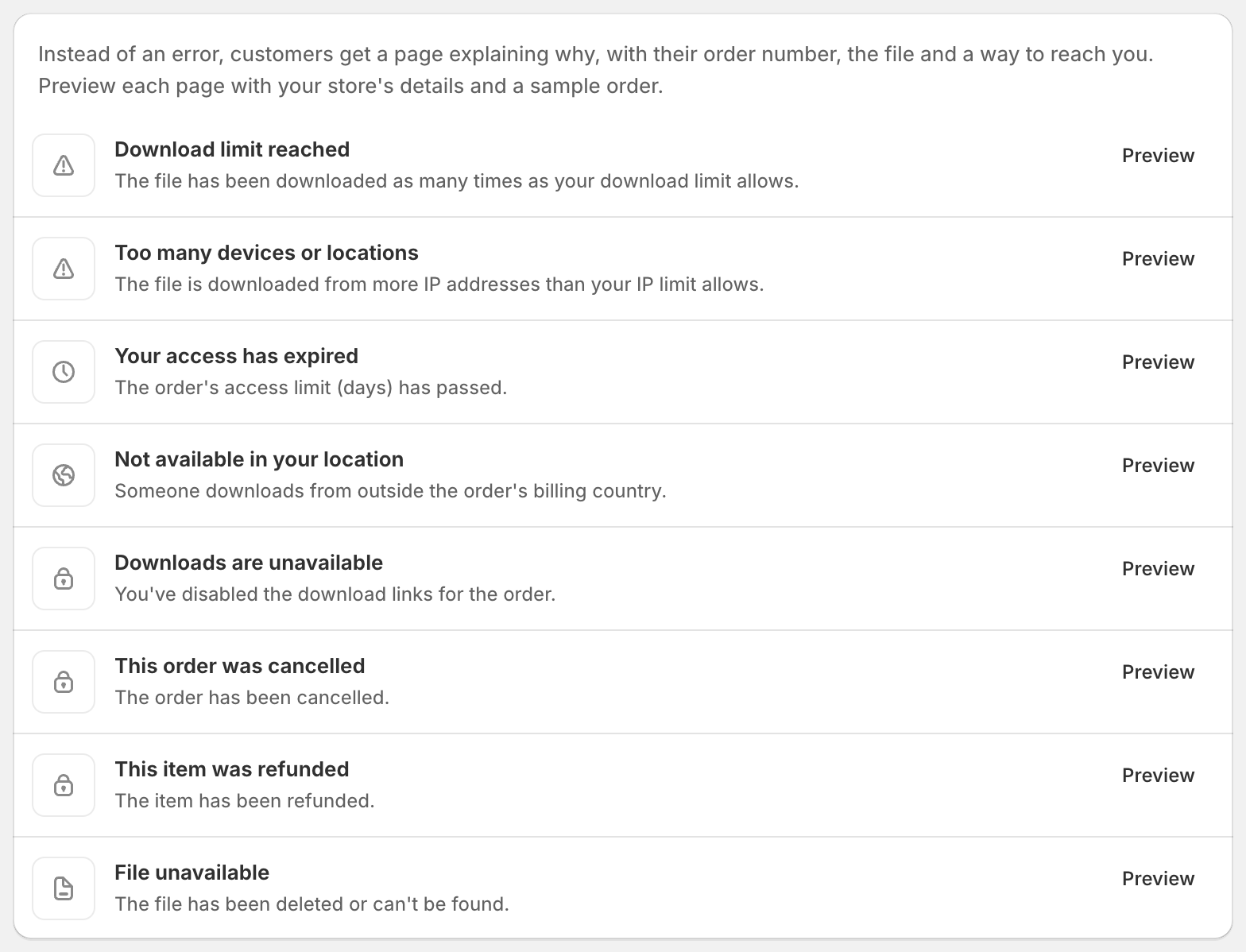The width and height of the screenshot is (1246, 952).
Task: Click the file icon beside File unavailable
Action: tap(64, 888)
